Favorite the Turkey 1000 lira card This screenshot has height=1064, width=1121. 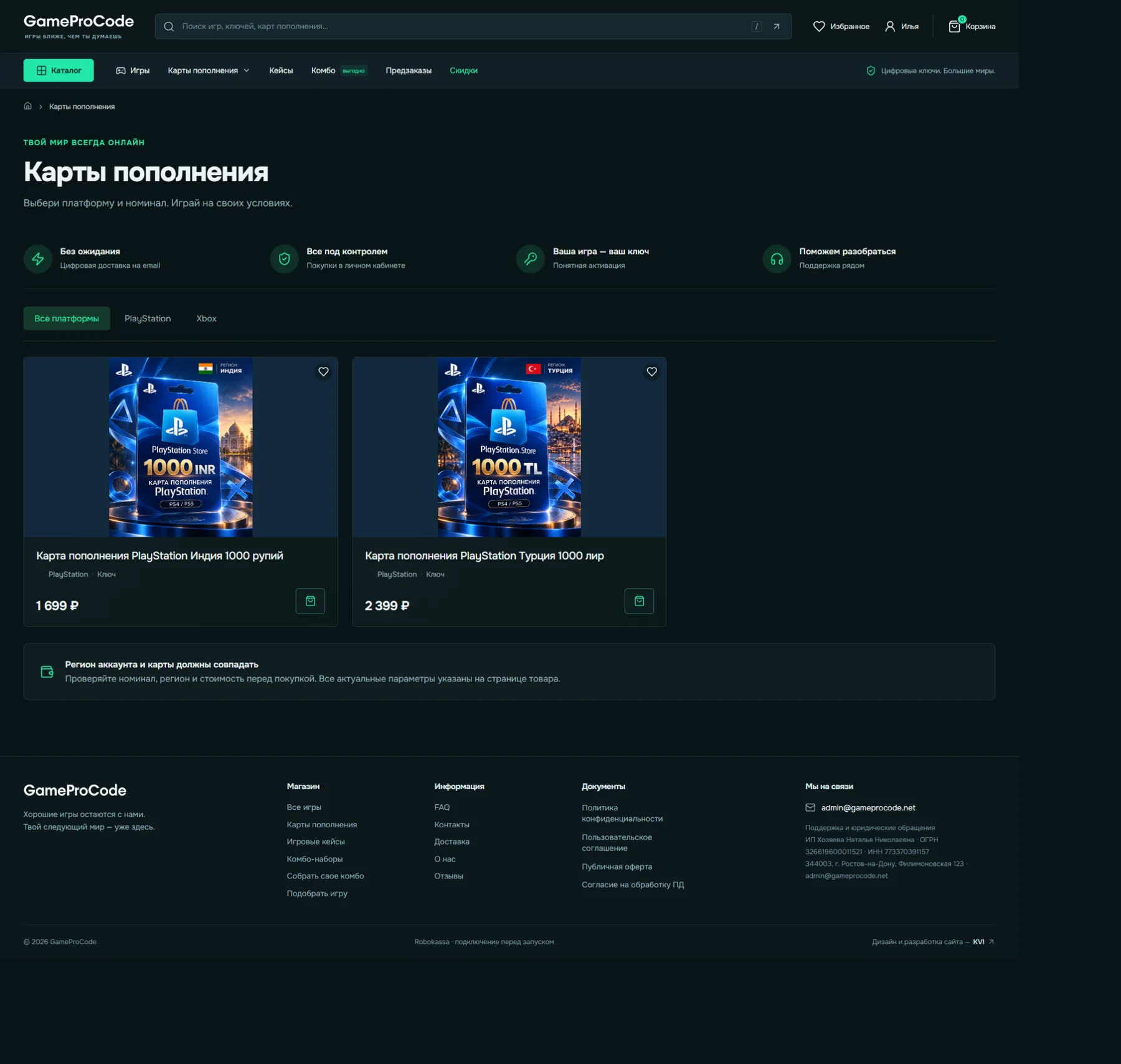pos(651,372)
